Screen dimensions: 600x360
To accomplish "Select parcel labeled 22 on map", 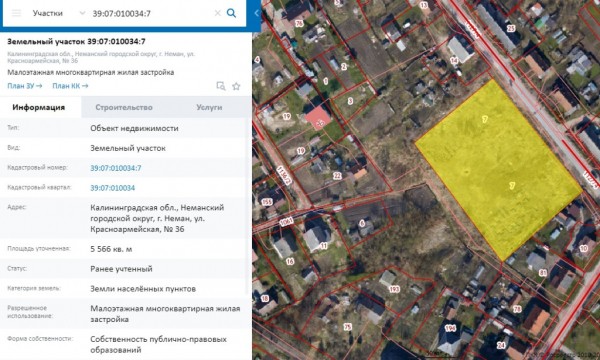I will pos(337,176).
